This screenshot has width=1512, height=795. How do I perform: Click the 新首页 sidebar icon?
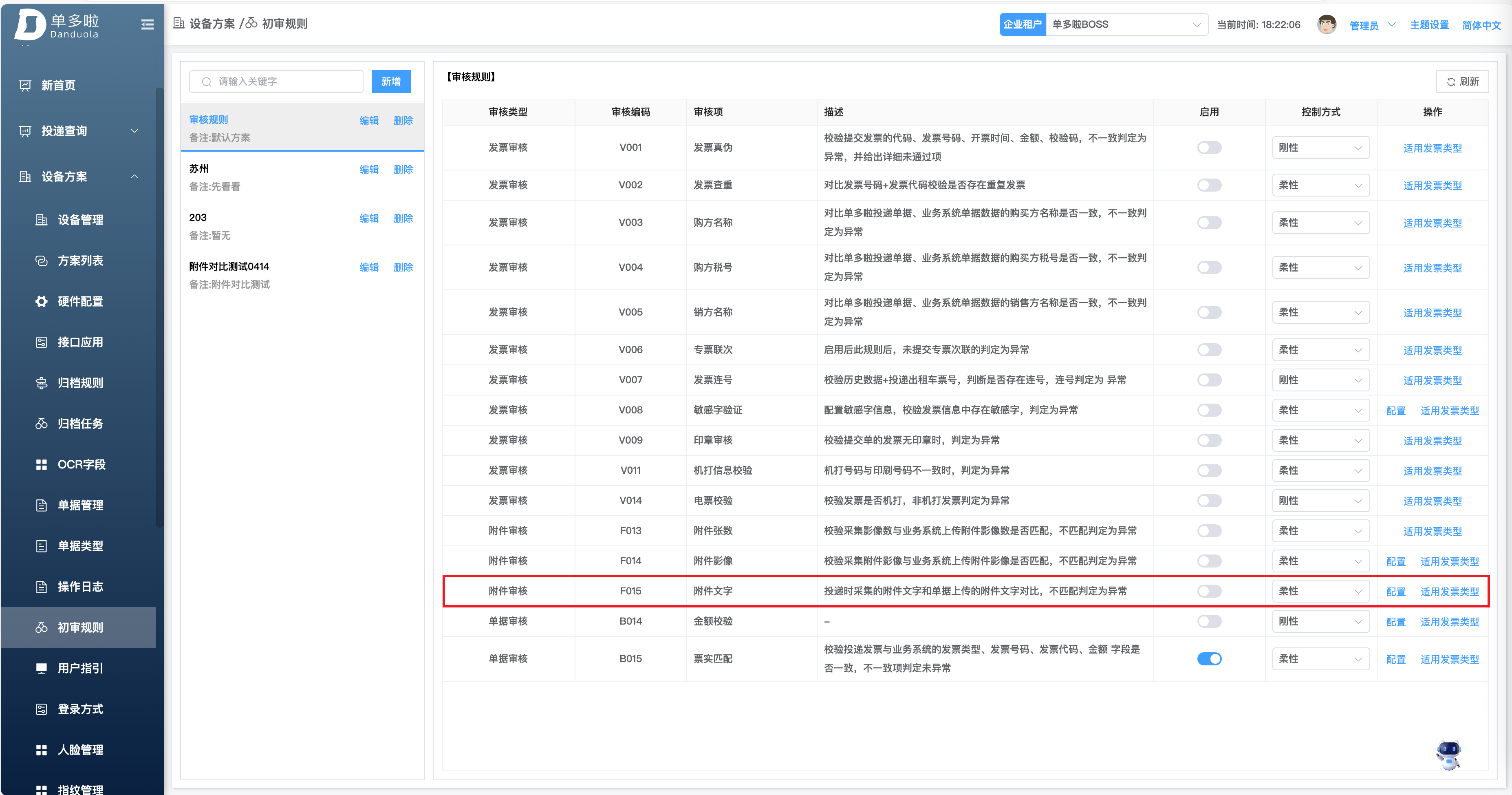pos(25,85)
